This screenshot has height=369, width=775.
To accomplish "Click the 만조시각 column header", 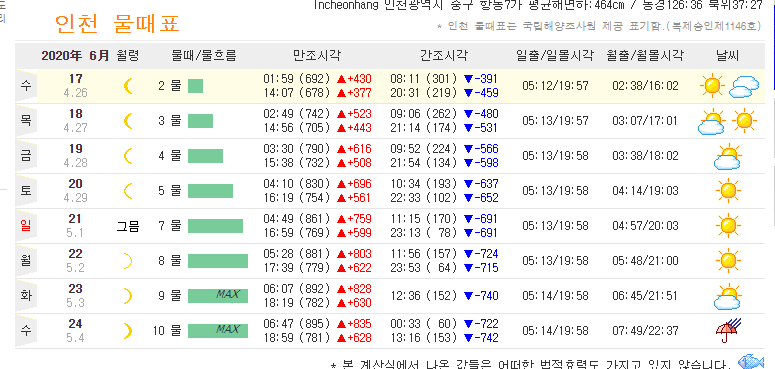I will point(317,55).
